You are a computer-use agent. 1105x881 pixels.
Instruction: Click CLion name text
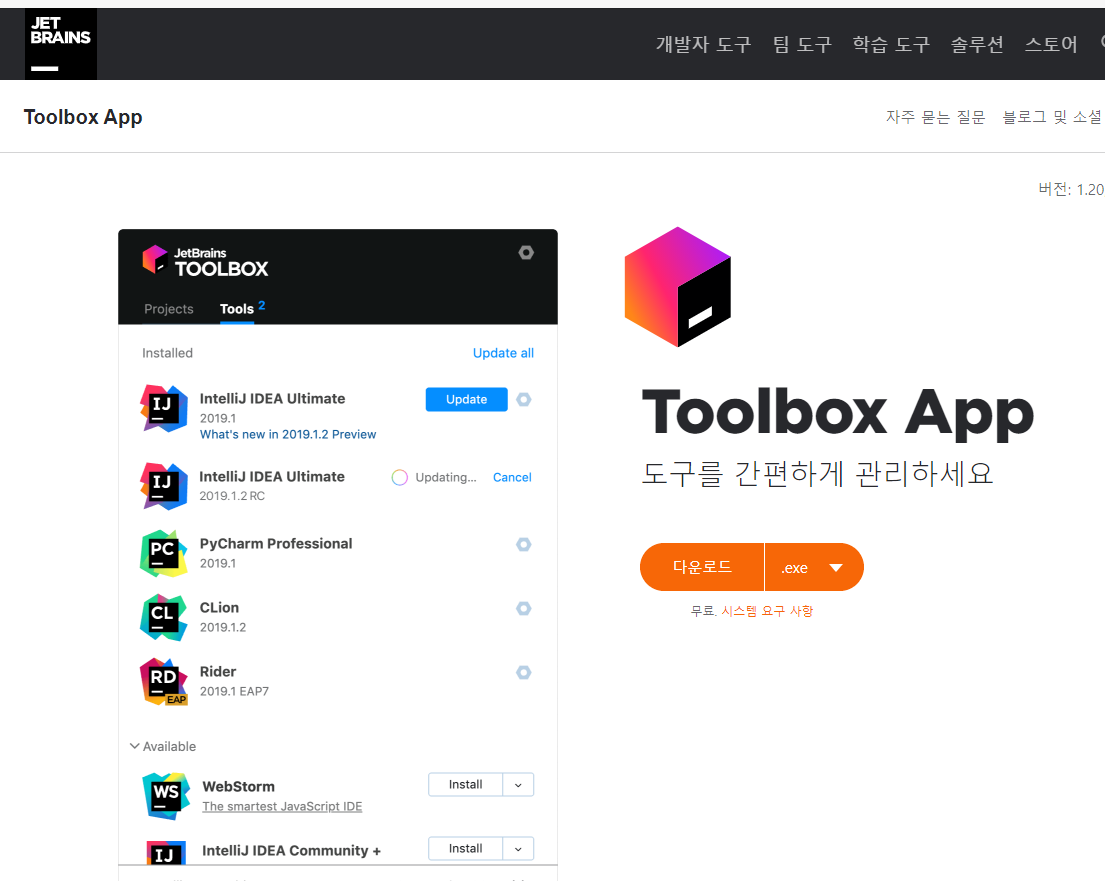219,608
